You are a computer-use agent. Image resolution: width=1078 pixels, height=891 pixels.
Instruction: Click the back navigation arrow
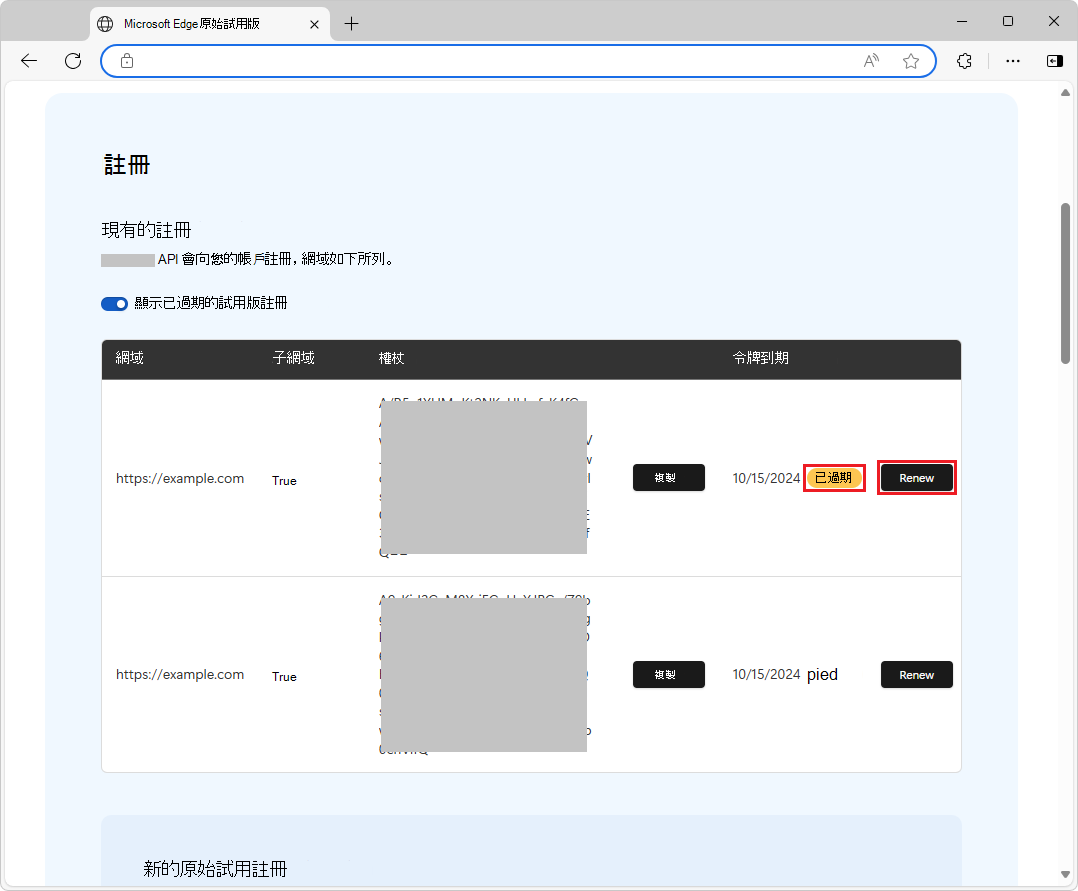pos(28,61)
